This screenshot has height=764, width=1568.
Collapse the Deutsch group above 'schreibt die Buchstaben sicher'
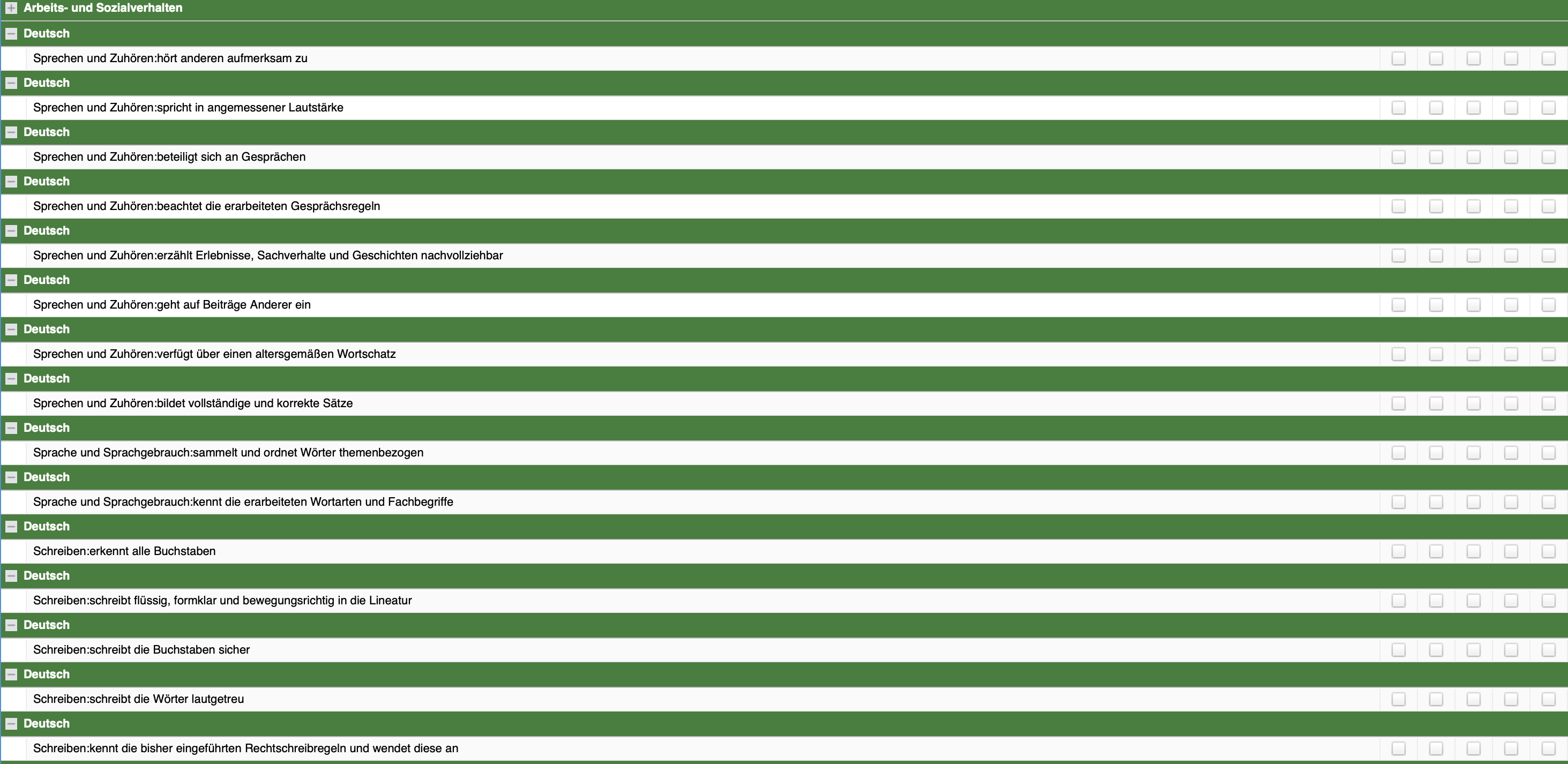(x=11, y=625)
